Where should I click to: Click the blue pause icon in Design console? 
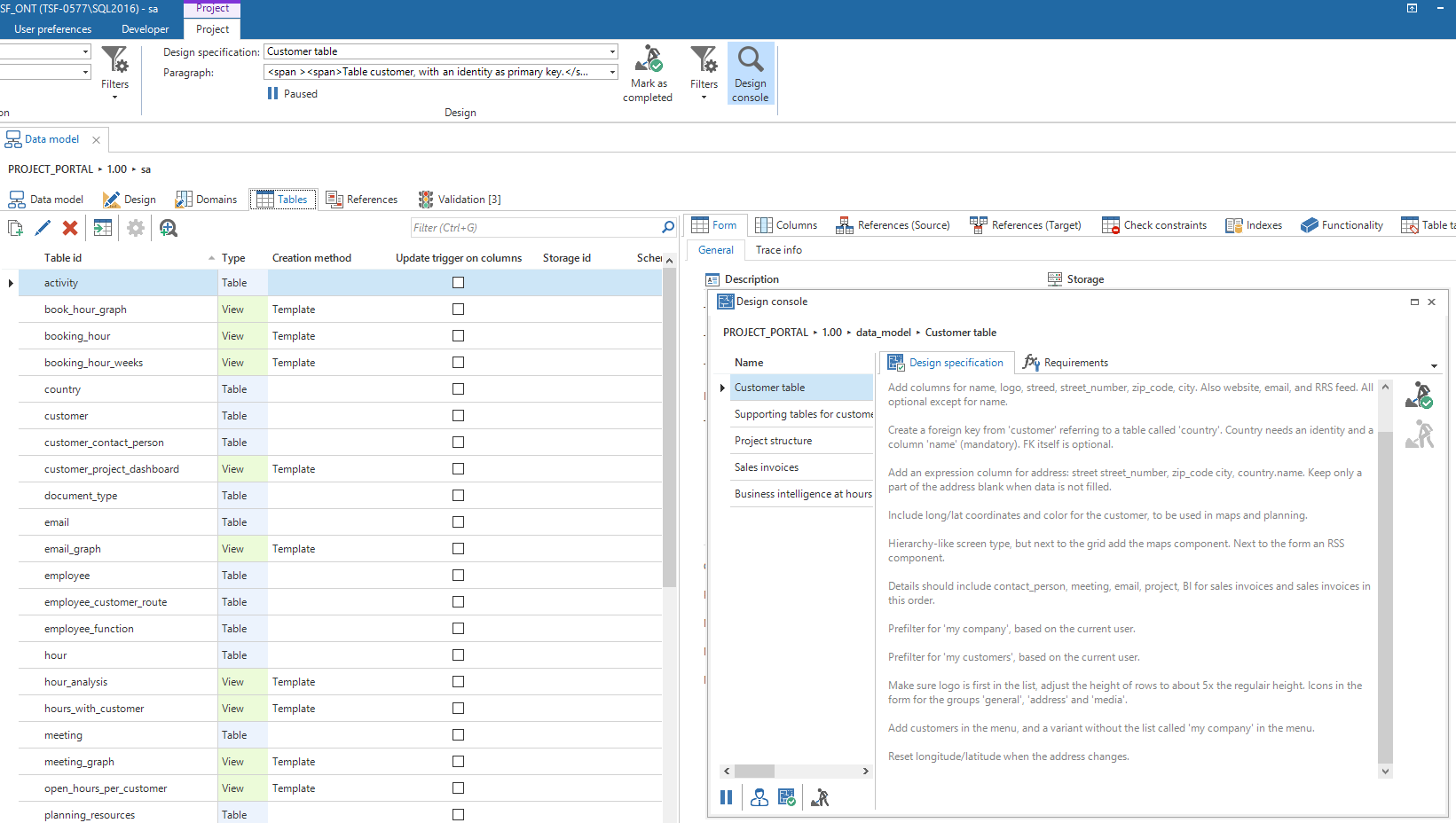727,797
